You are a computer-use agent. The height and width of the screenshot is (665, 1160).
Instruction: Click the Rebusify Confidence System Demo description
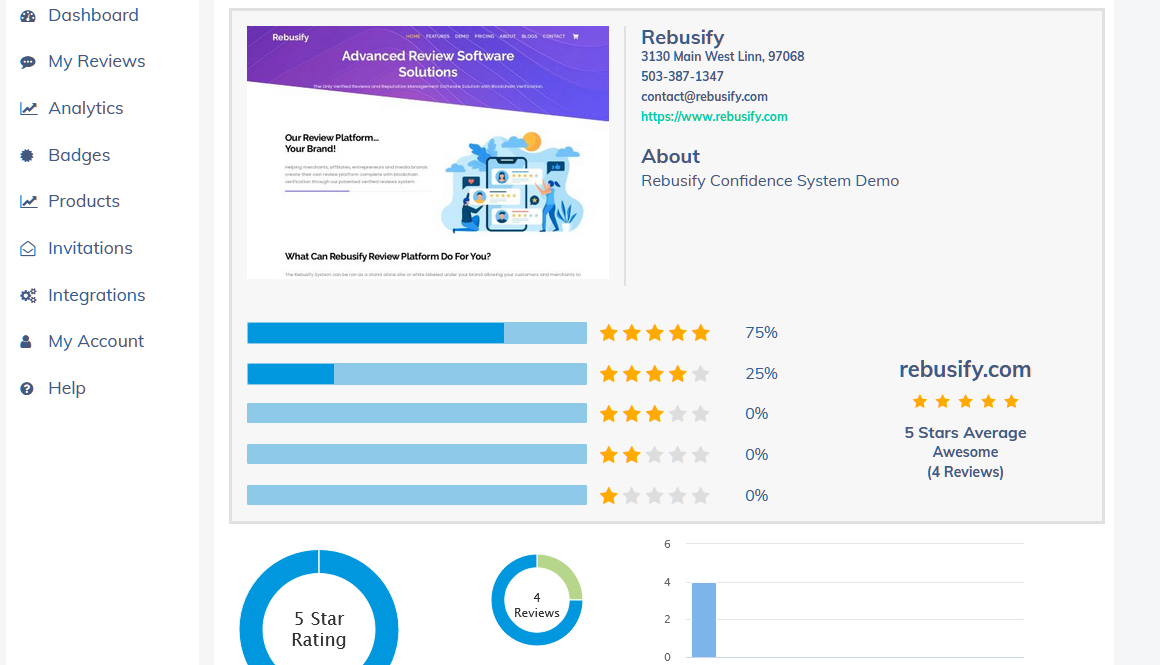tap(770, 180)
